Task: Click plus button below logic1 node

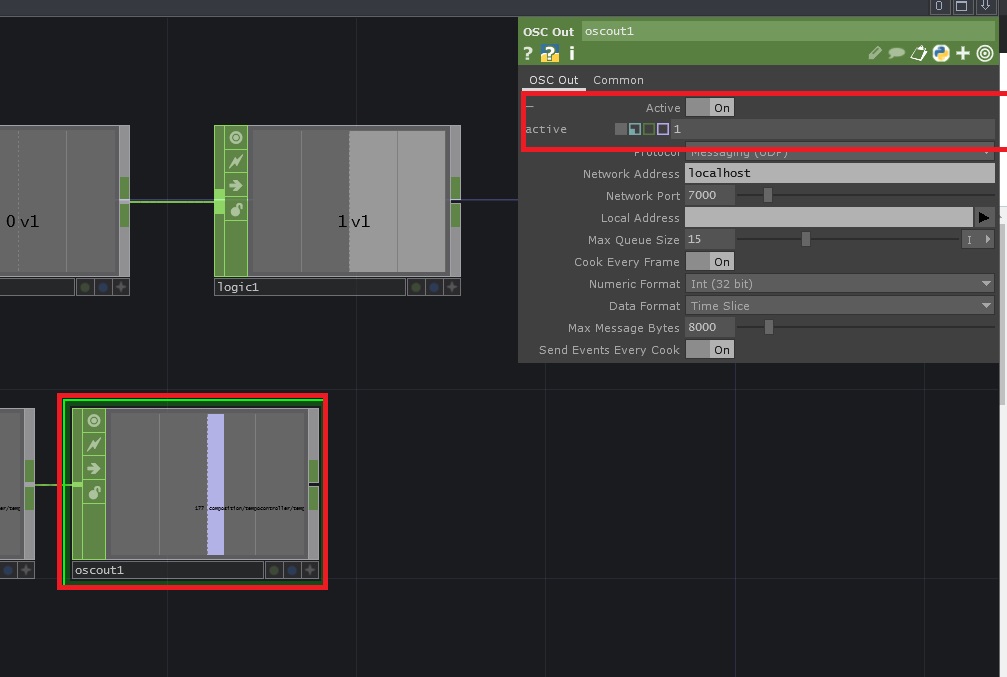Action: click(x=452, y=287)
